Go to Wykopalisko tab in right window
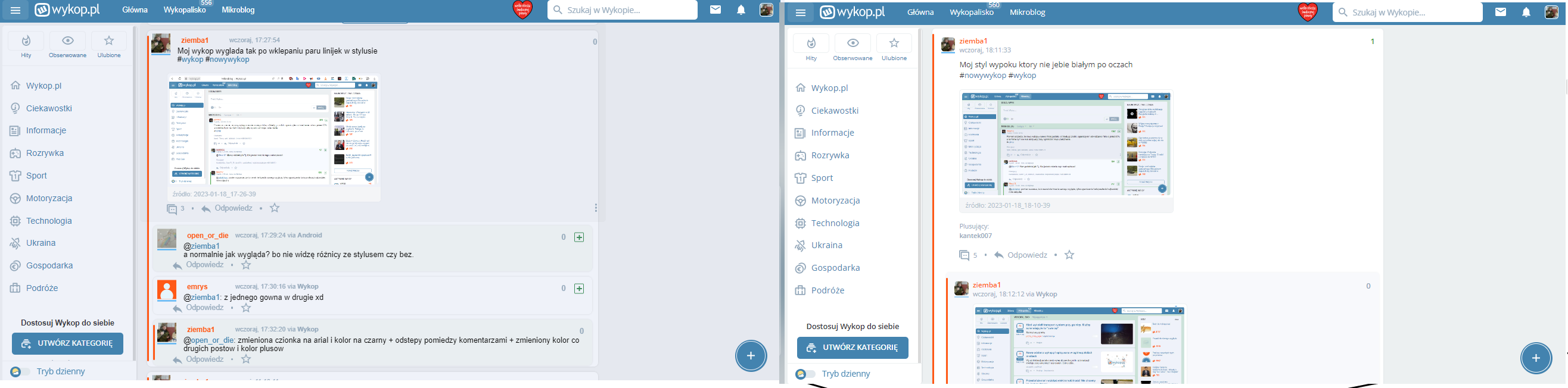The width and height of the screenshot is (1568, 388). point(972,12)
